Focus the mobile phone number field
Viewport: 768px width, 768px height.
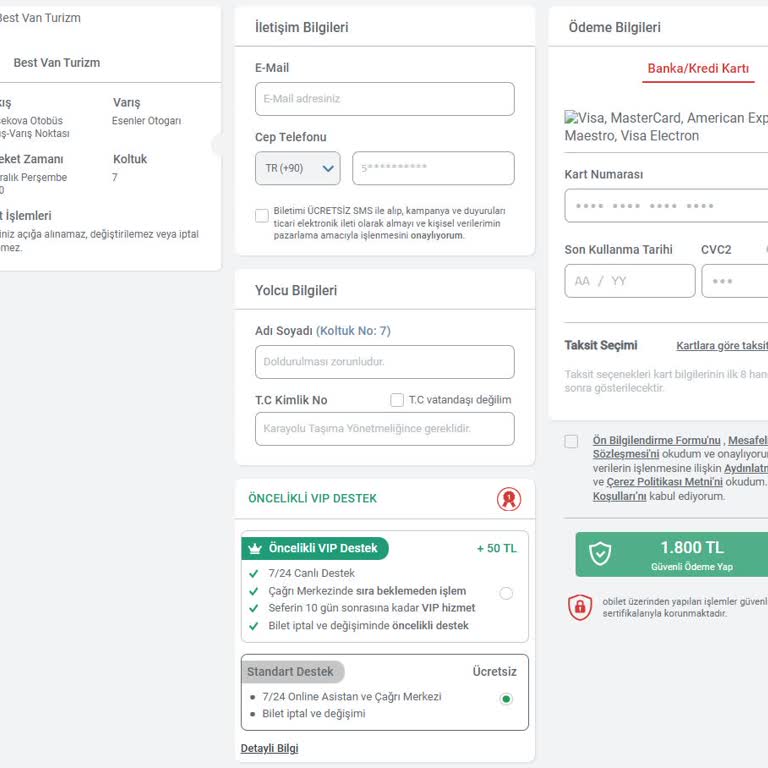[x=433, y=168]
